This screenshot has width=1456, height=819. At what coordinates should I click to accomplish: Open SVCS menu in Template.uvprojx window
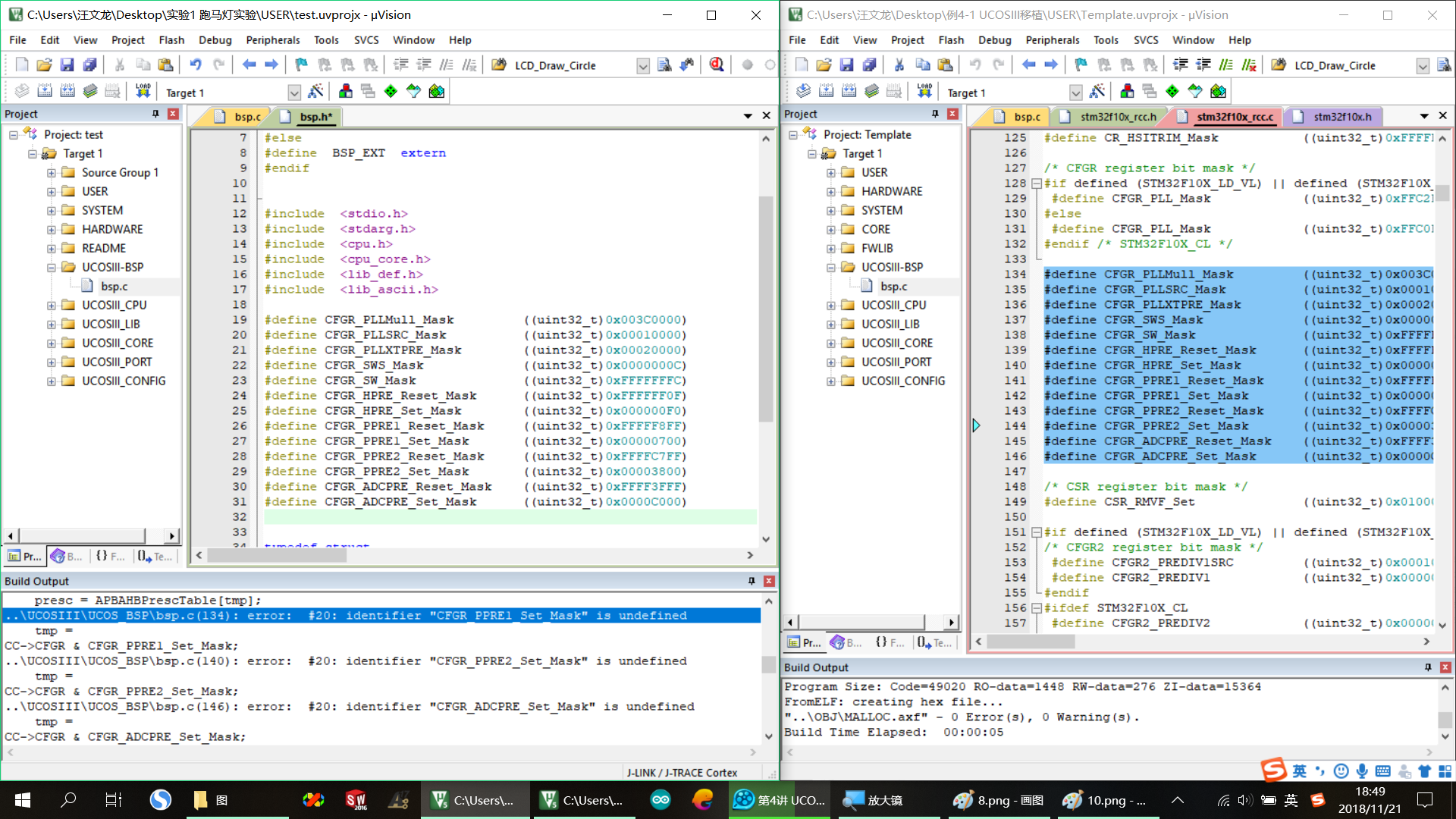[x=1146, y=40]
